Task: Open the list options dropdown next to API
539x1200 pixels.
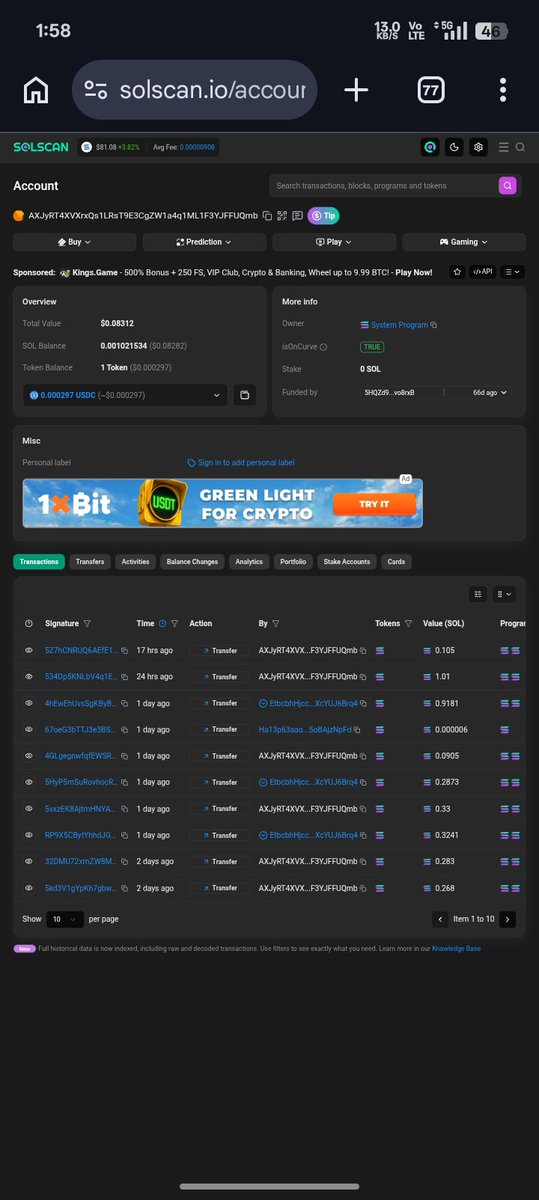Action: 513,271
